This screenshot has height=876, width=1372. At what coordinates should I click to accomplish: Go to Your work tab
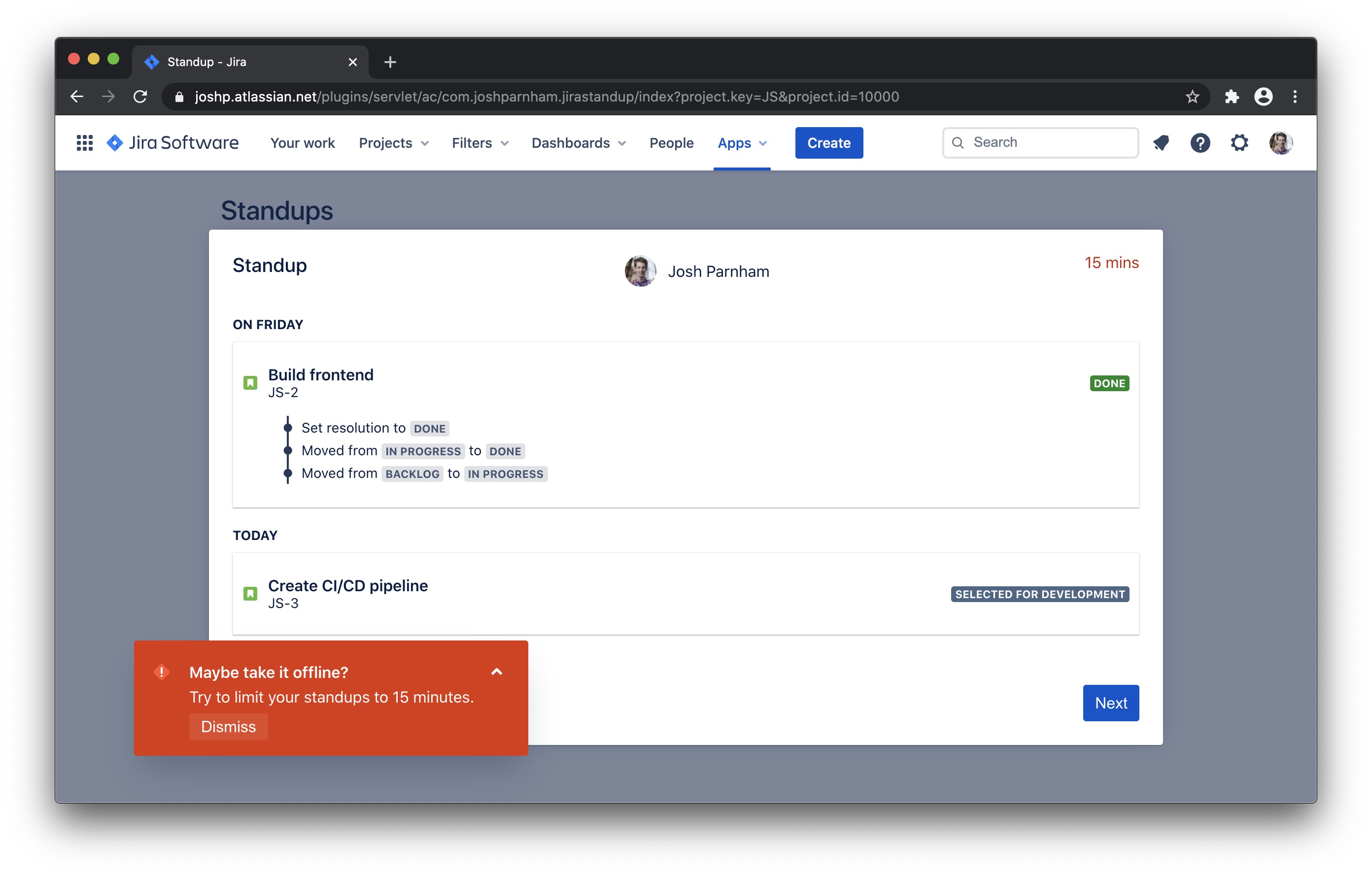tap(302, 143)
